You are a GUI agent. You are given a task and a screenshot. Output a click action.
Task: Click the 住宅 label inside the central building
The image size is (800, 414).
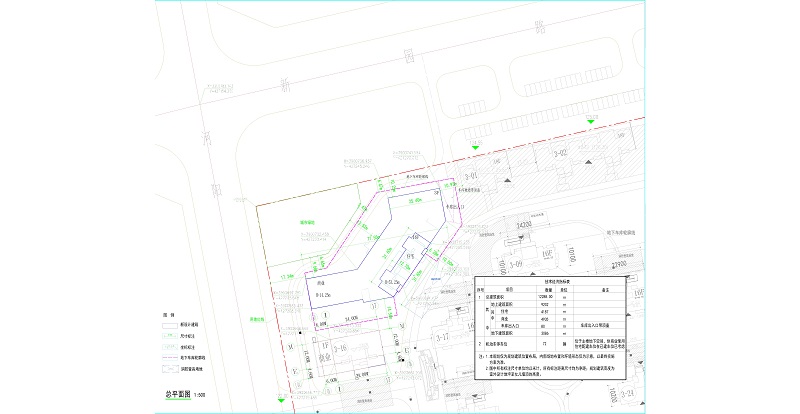(409, 255)
